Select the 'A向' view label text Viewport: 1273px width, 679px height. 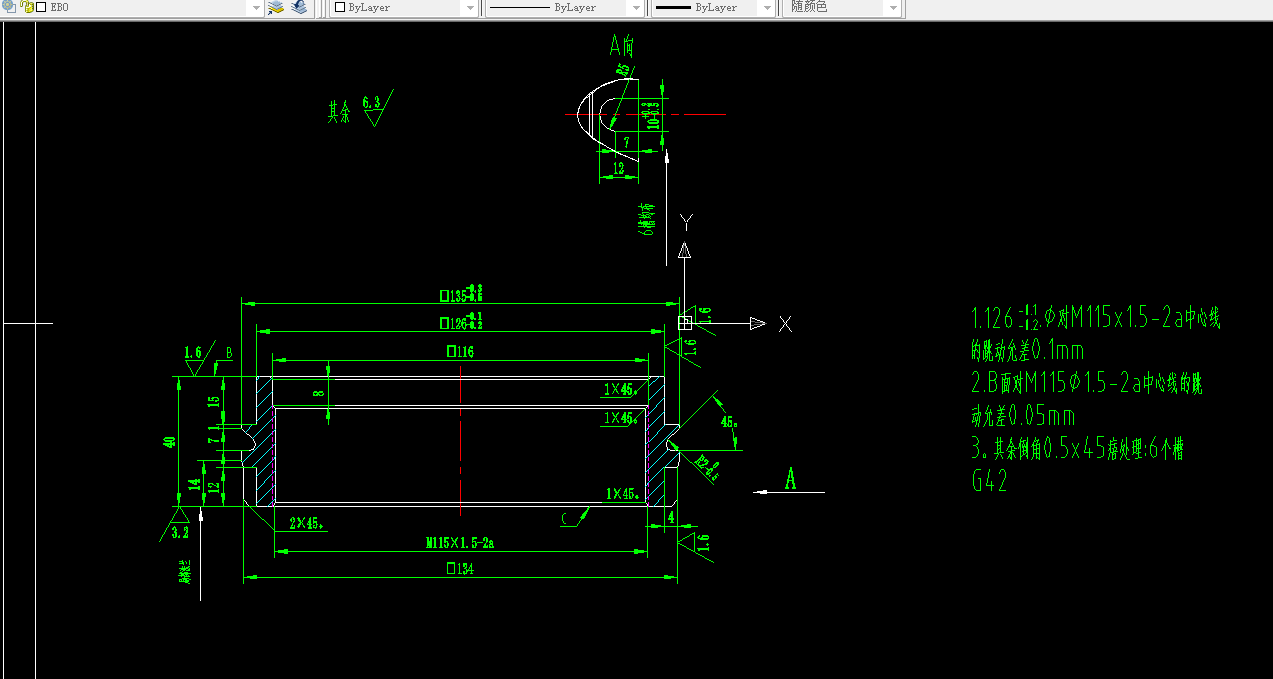pyautogui.click(x=622, y=45)
